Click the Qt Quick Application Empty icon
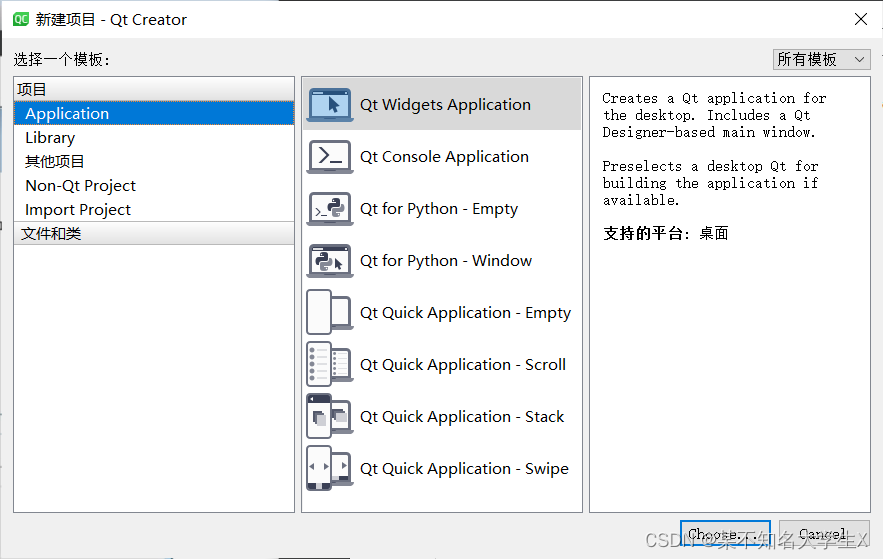The image size is (883, 559). [x=330, y=312]
